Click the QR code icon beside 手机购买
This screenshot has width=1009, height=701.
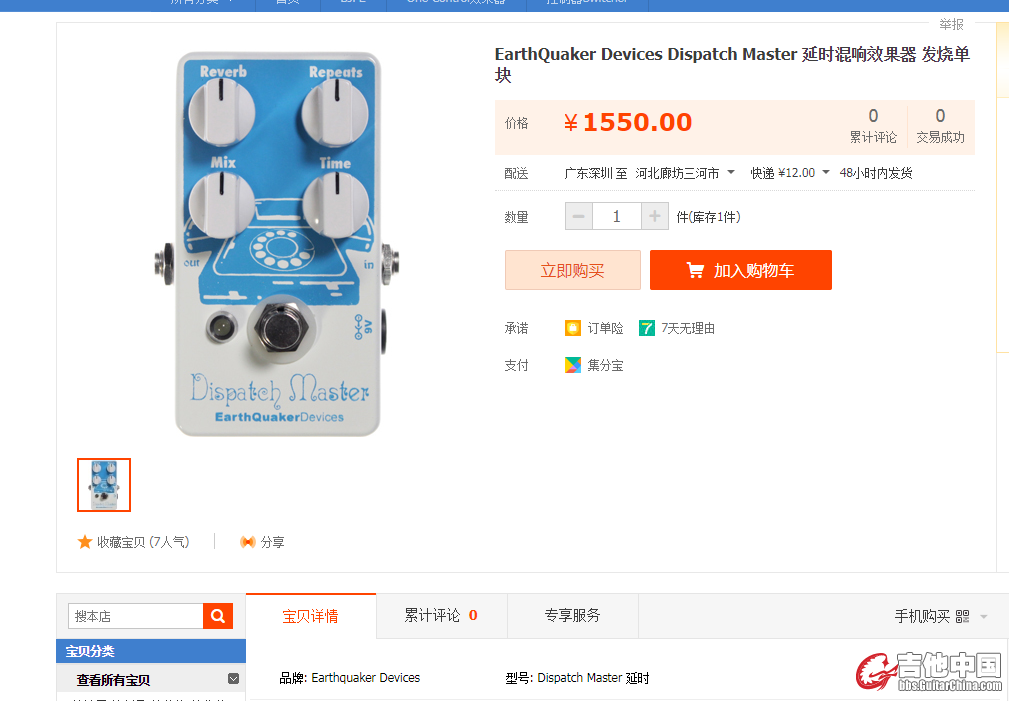[x=963, y=617]
